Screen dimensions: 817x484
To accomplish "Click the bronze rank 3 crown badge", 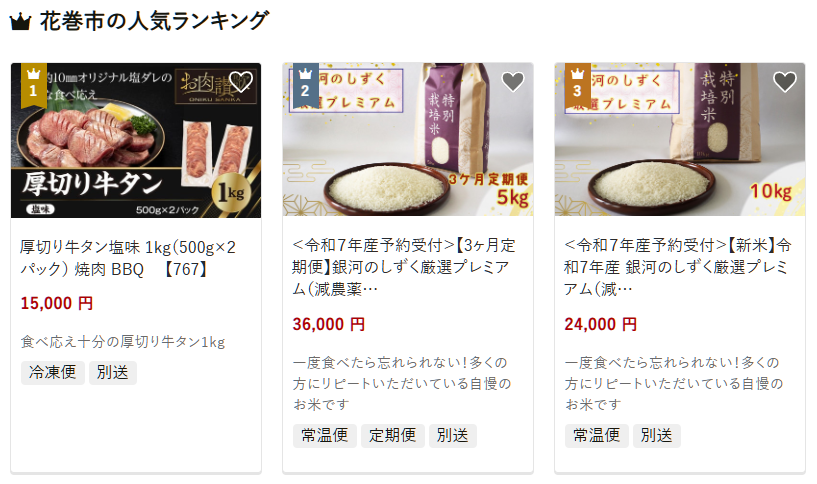I will 577,85.
